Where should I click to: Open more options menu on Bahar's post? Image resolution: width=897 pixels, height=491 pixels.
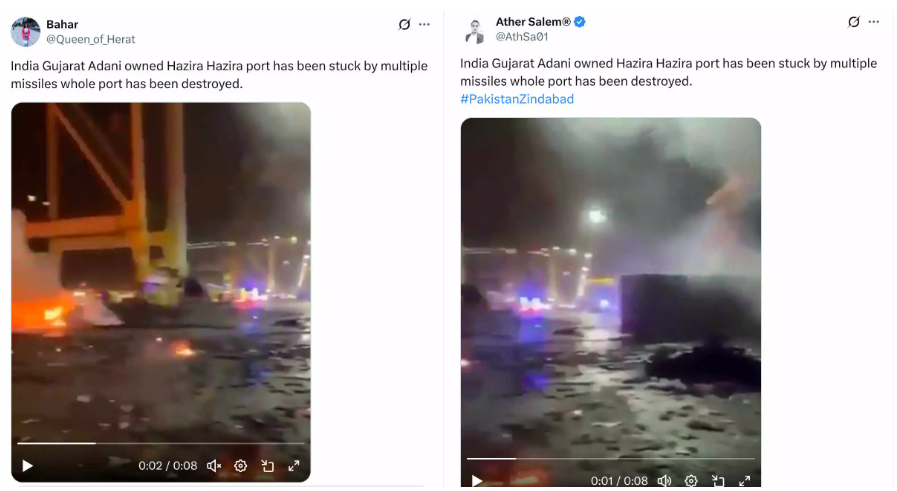click(x=424, y=24)
